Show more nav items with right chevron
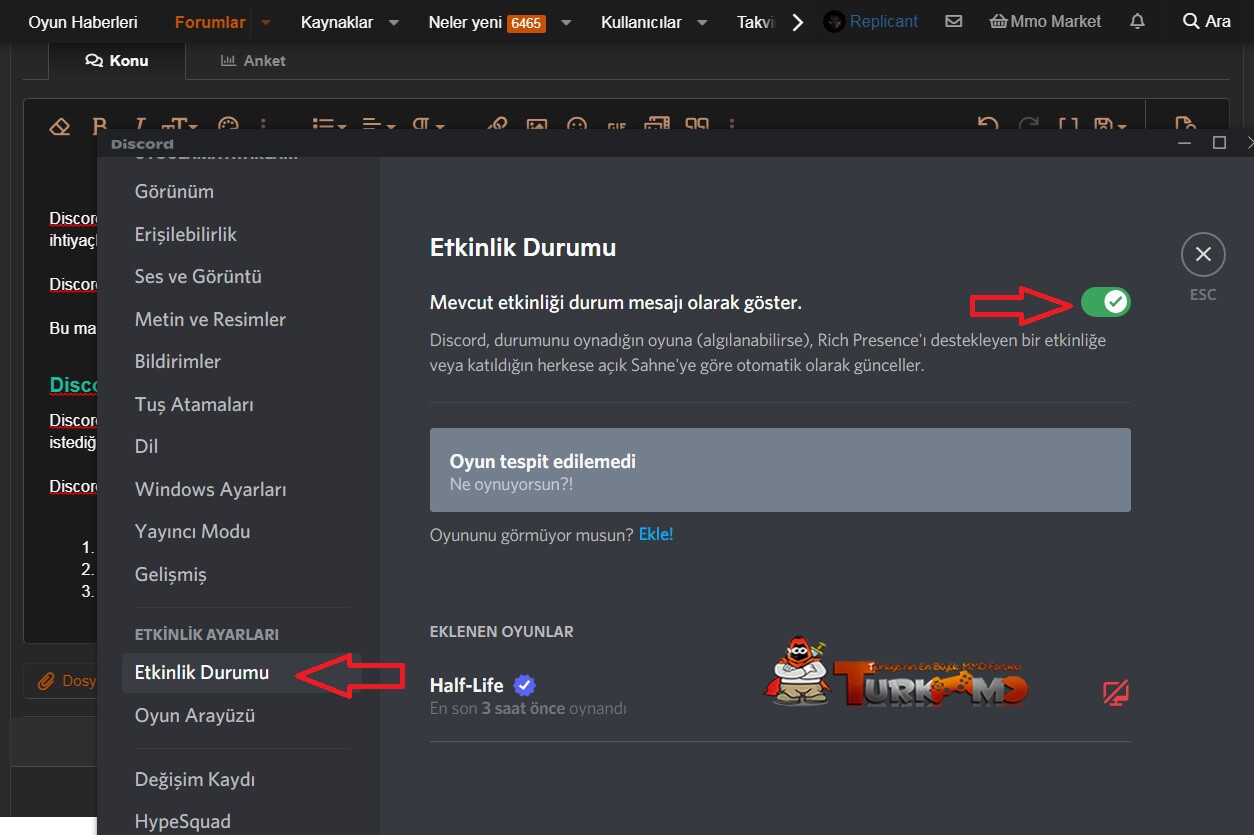The height and width of the screenshot is (835, 1254). [x=797, y=22]
